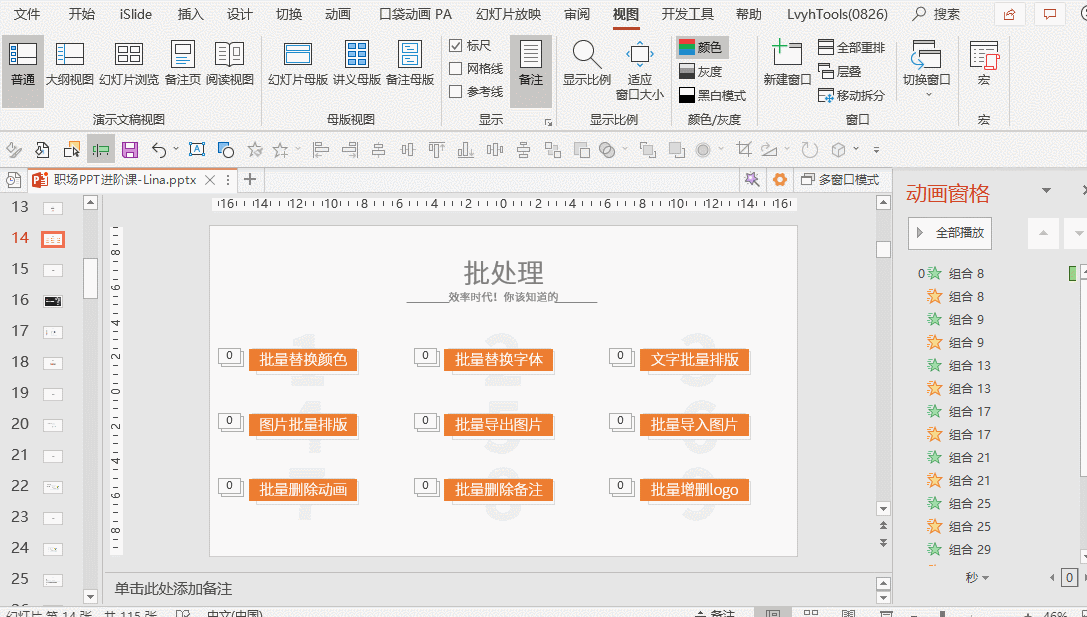
Task: Switch to the 开始 home tab
Action: pos(82,15)
